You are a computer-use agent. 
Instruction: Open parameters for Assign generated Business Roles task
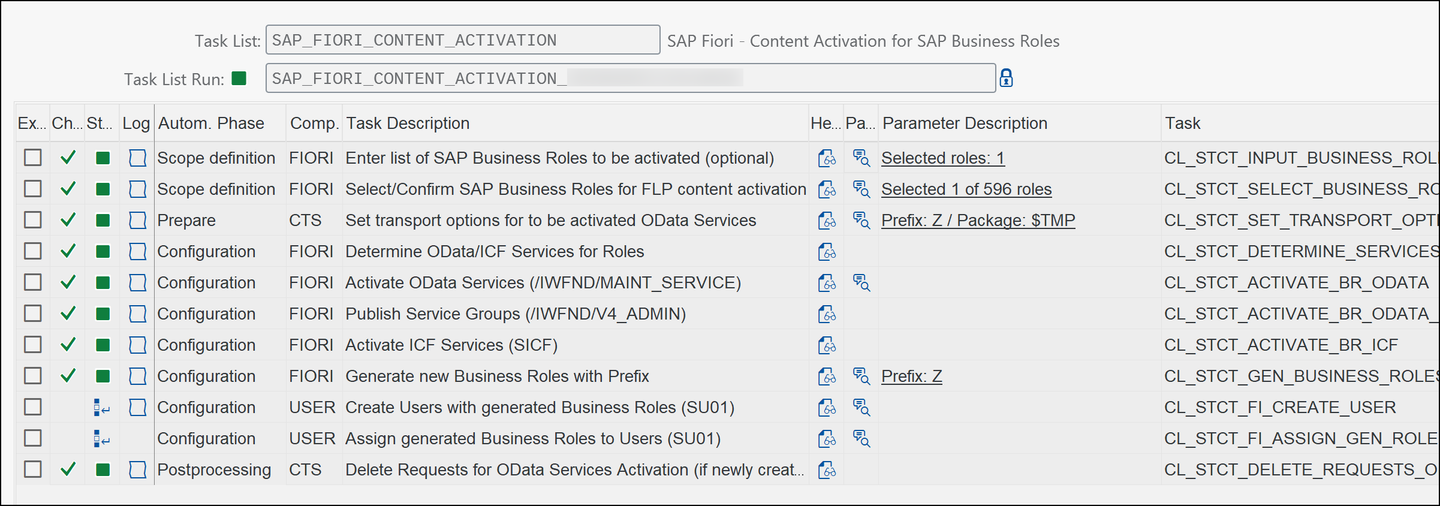(x=861, y=438)
